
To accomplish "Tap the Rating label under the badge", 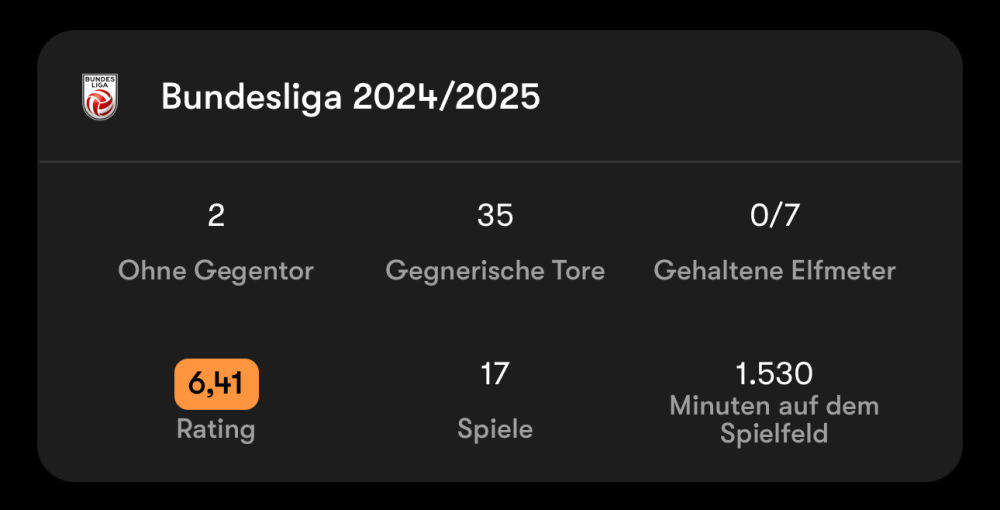I will [216, 429].
